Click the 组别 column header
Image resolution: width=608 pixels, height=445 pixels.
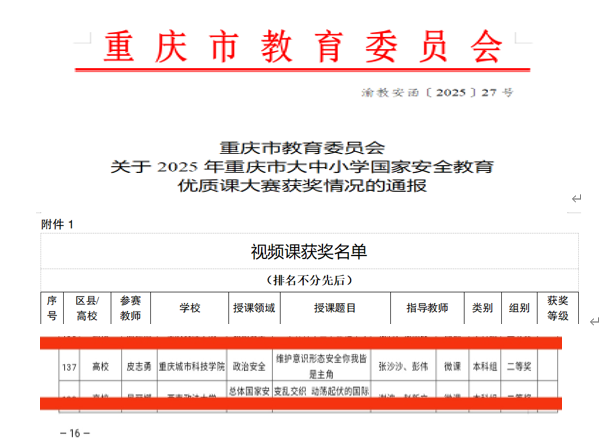pyautogui.click(x=520, y=308)
